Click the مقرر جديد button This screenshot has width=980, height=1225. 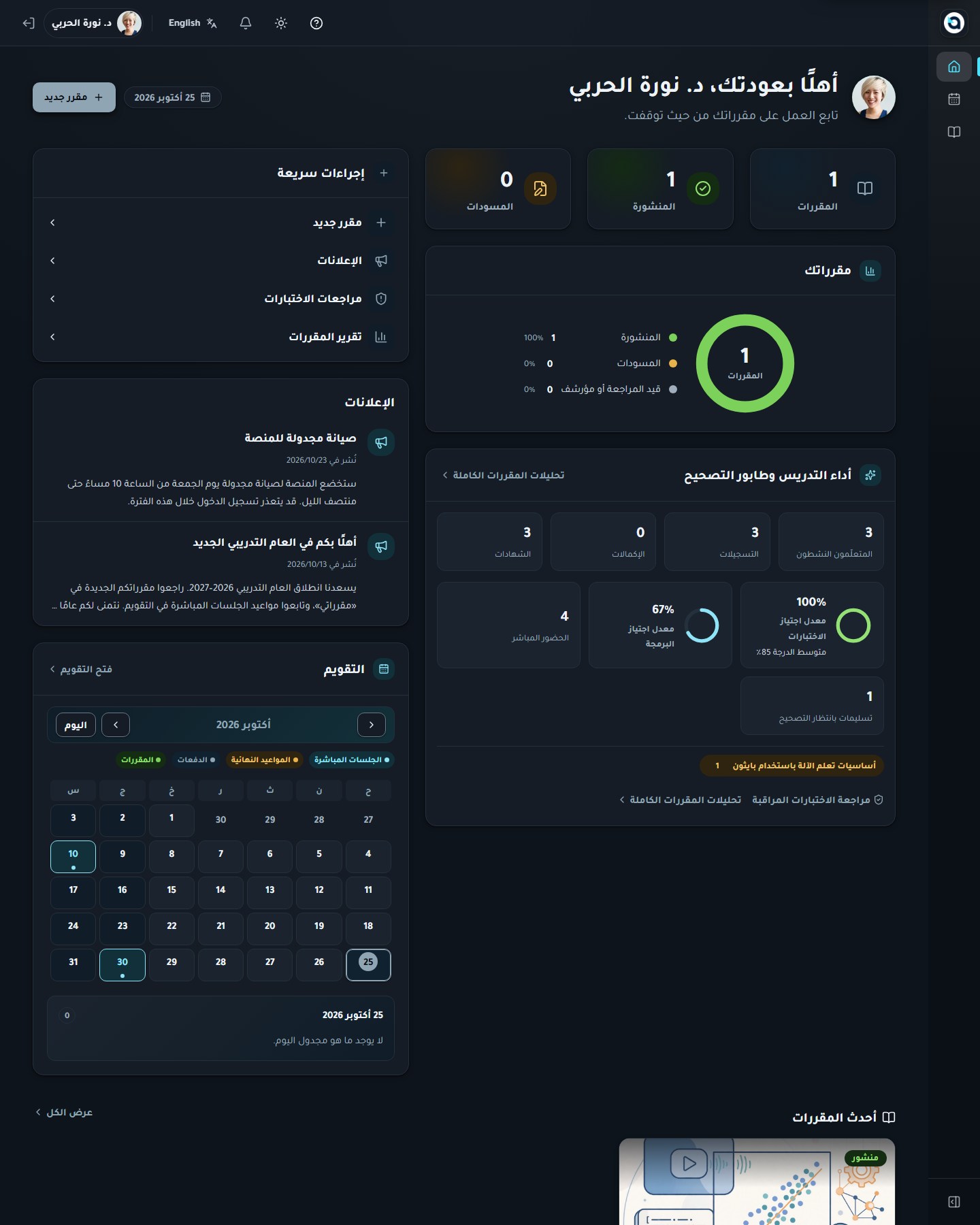click(74, 97)
